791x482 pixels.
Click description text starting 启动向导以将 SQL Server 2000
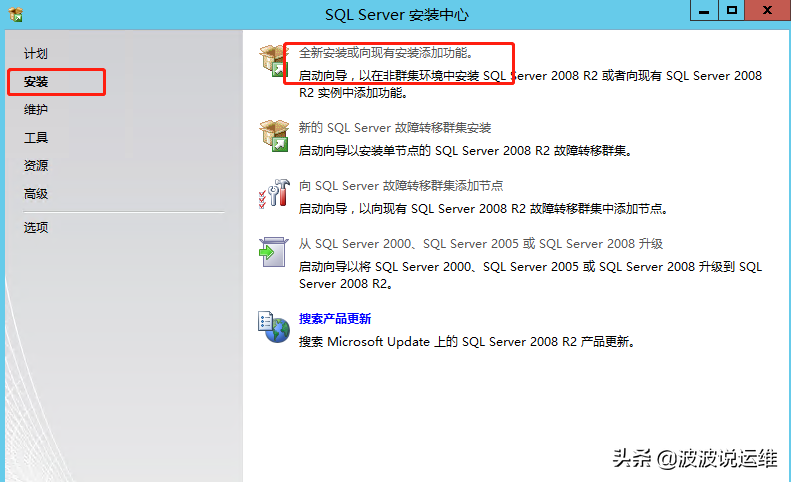click(x=530, y=275)
